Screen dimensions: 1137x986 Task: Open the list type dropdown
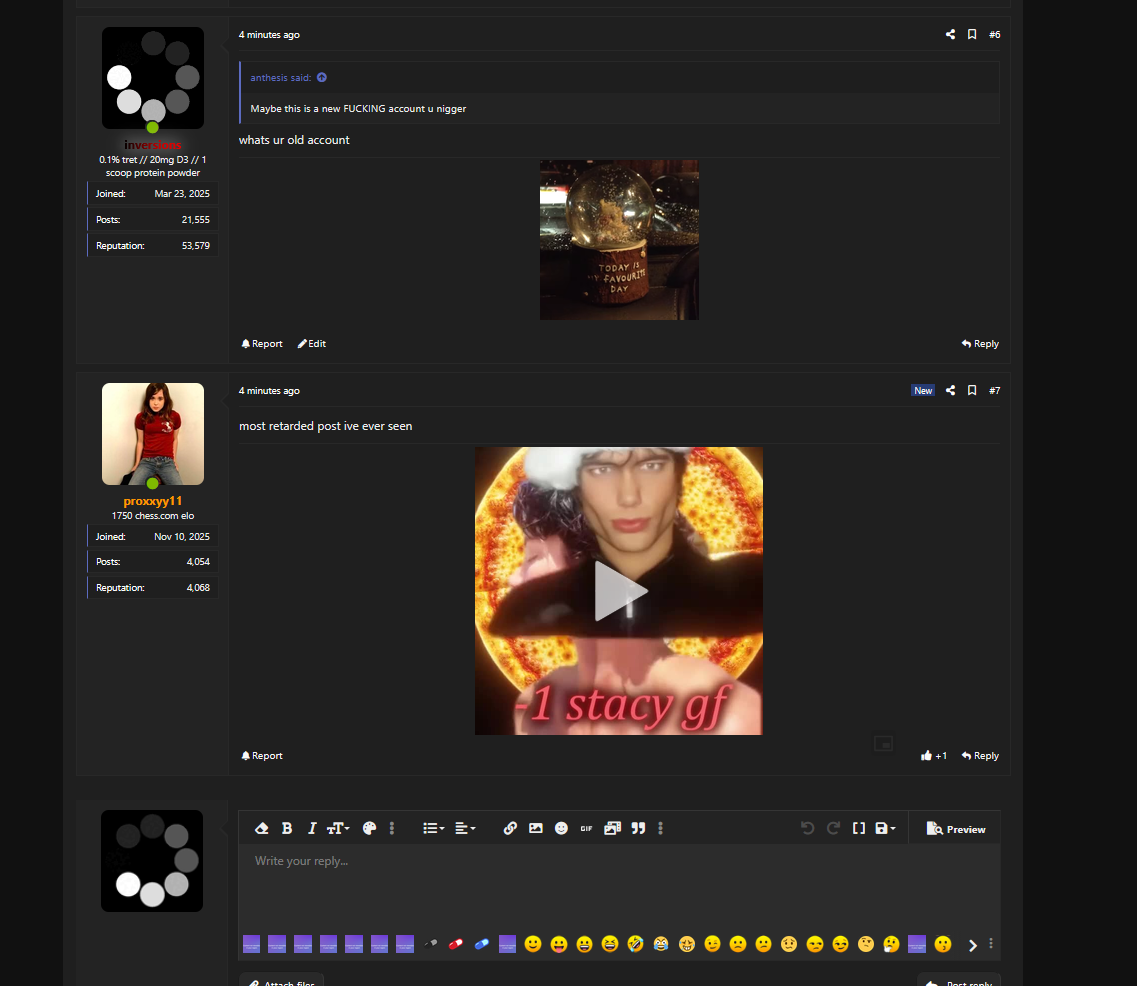(434, 829)
